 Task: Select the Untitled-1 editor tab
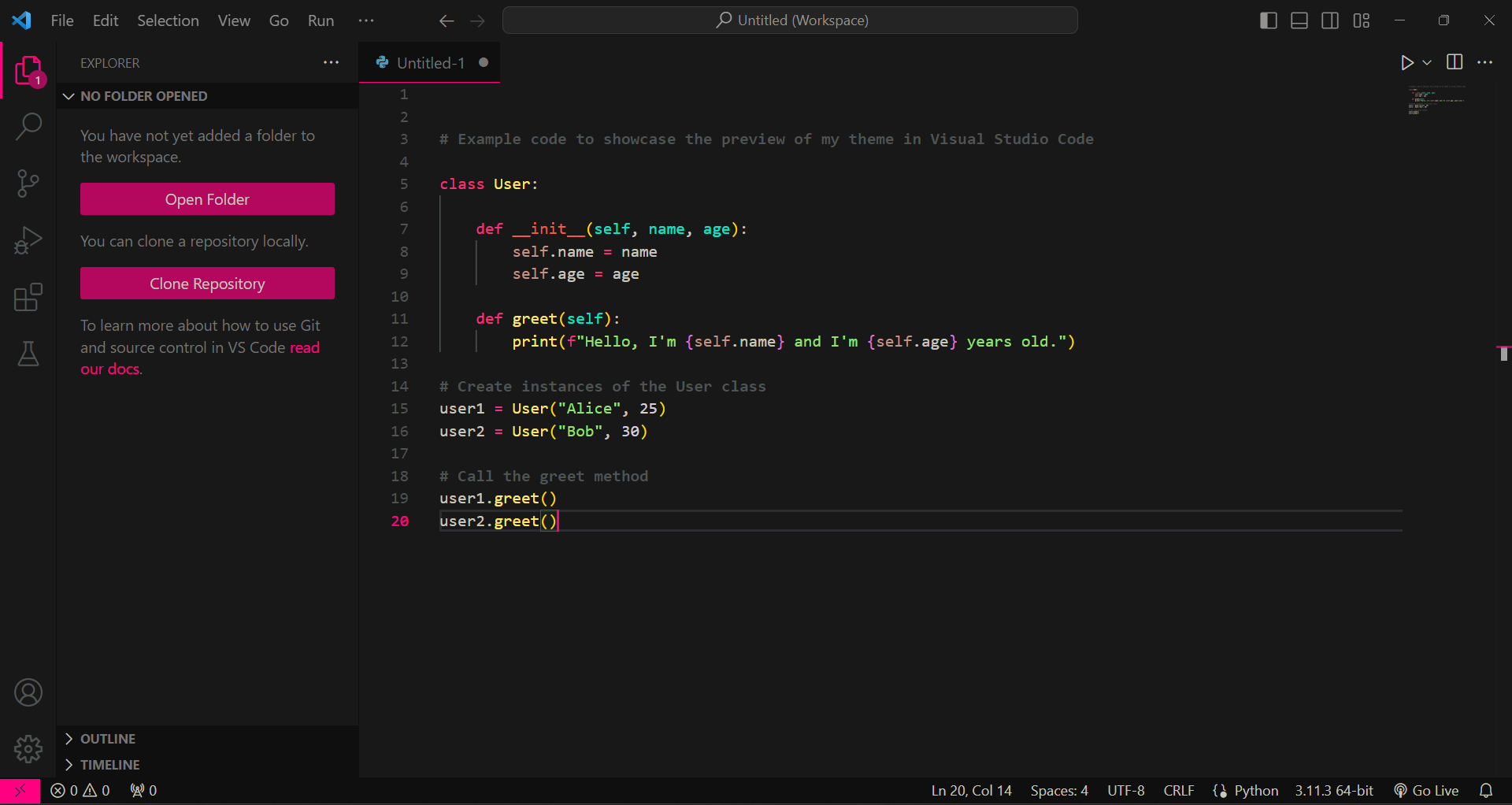(430, 63)
